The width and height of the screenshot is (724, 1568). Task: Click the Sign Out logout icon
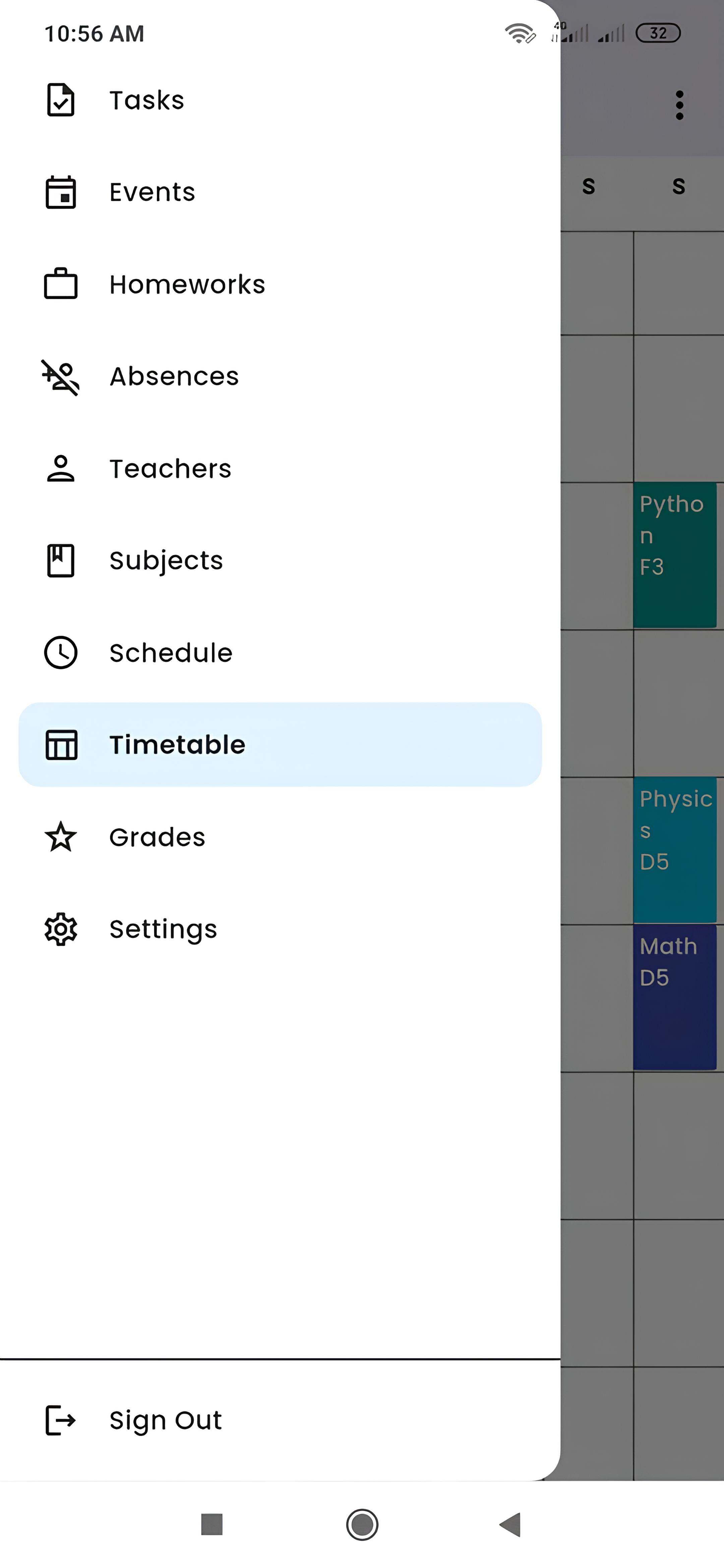click(x=60, y=1420)
